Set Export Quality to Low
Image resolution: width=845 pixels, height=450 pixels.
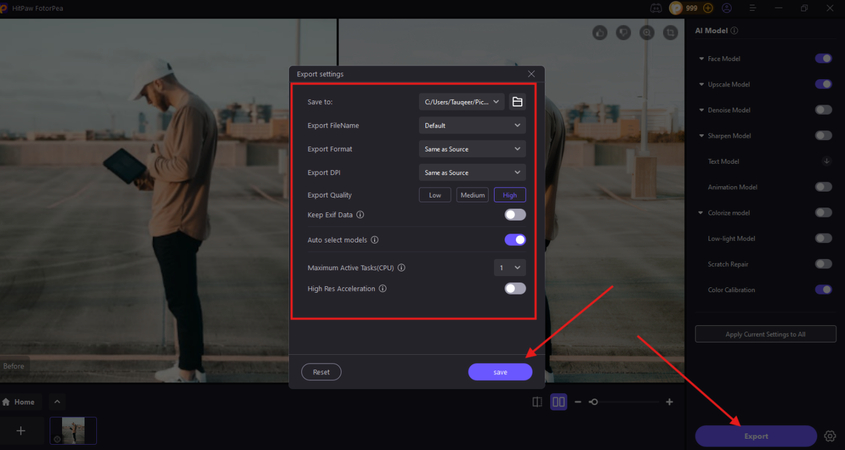click(435, 195)
